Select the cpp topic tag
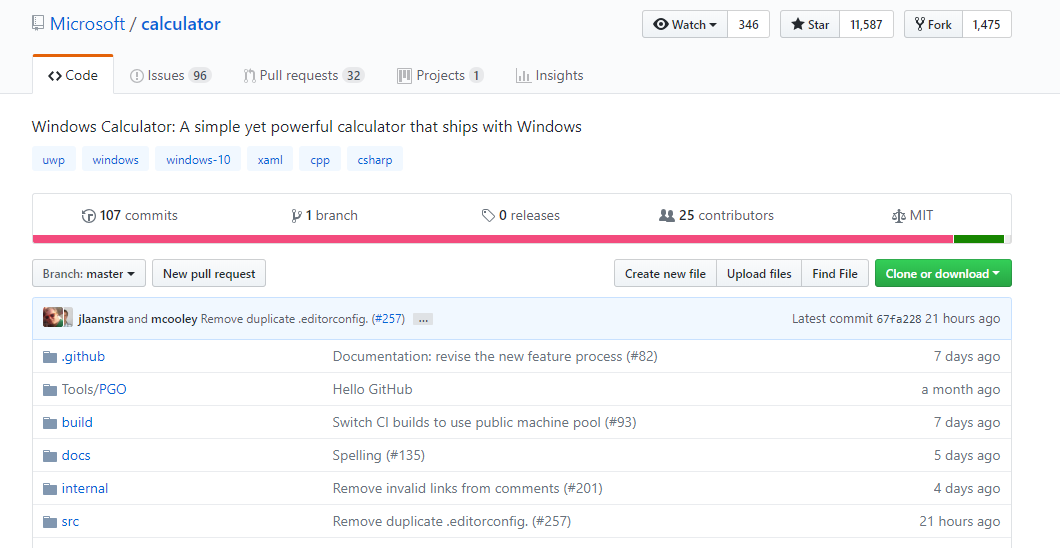Image resolution: width=1060 pixels, height=548 pixels. (x=320, y=159)
